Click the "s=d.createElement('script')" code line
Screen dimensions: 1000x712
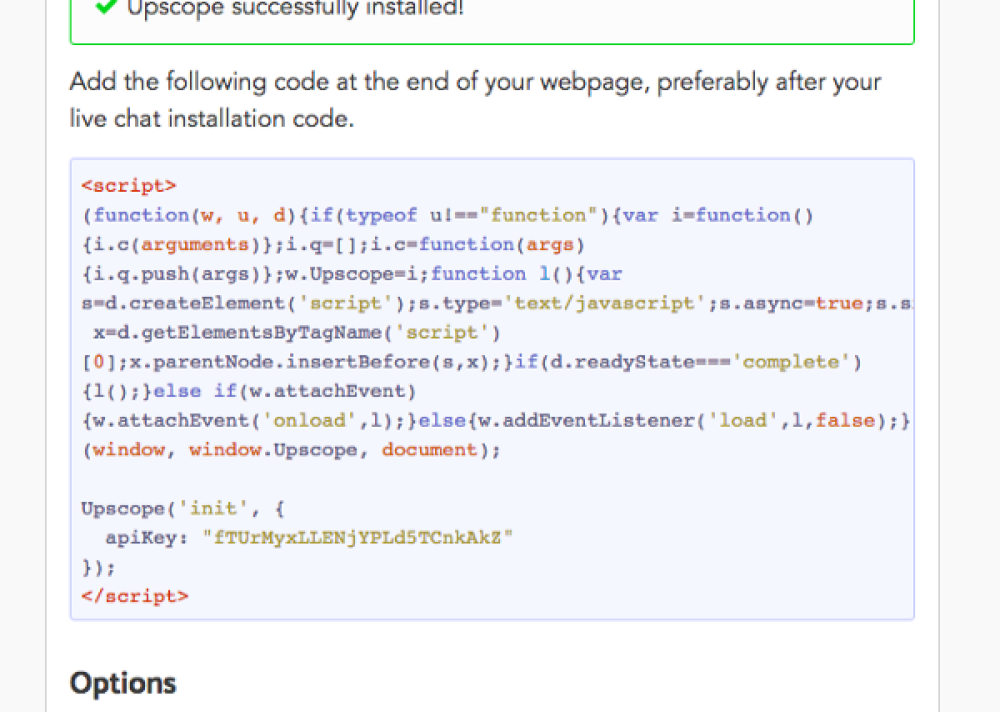pyautogui.click(x=497, y=303)
